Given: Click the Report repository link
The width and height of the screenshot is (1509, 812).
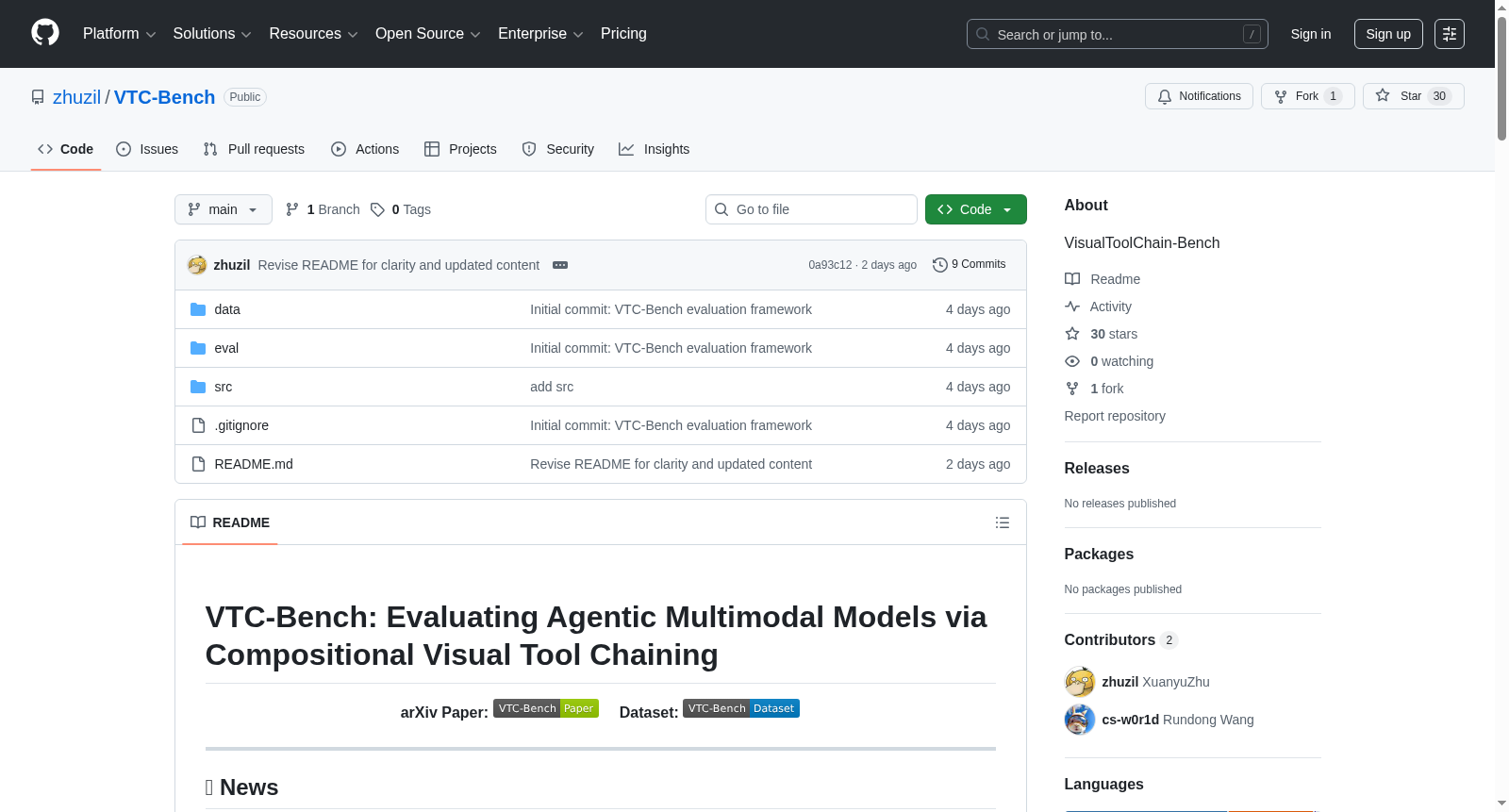Looking at the screenshot, I should click(x=1115, y=416).
